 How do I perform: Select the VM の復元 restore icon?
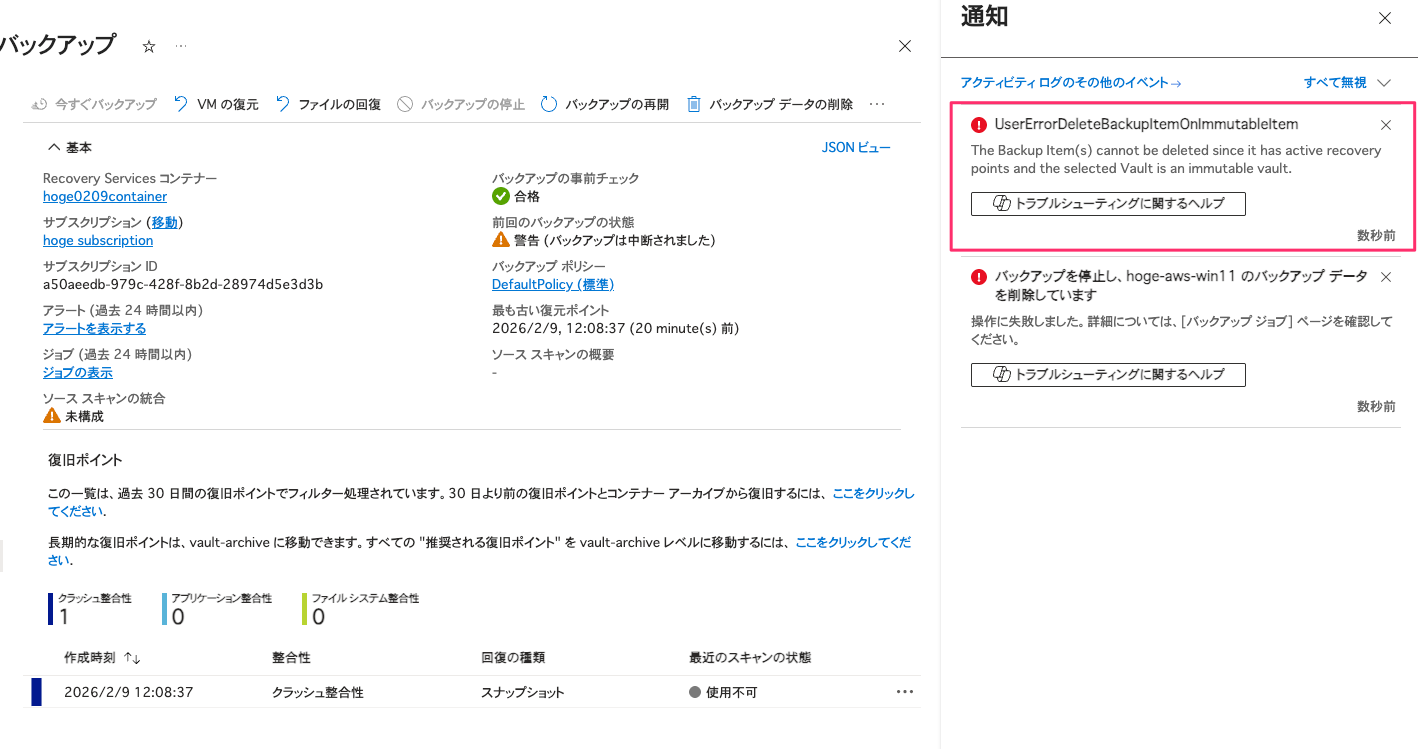(182, 103)
